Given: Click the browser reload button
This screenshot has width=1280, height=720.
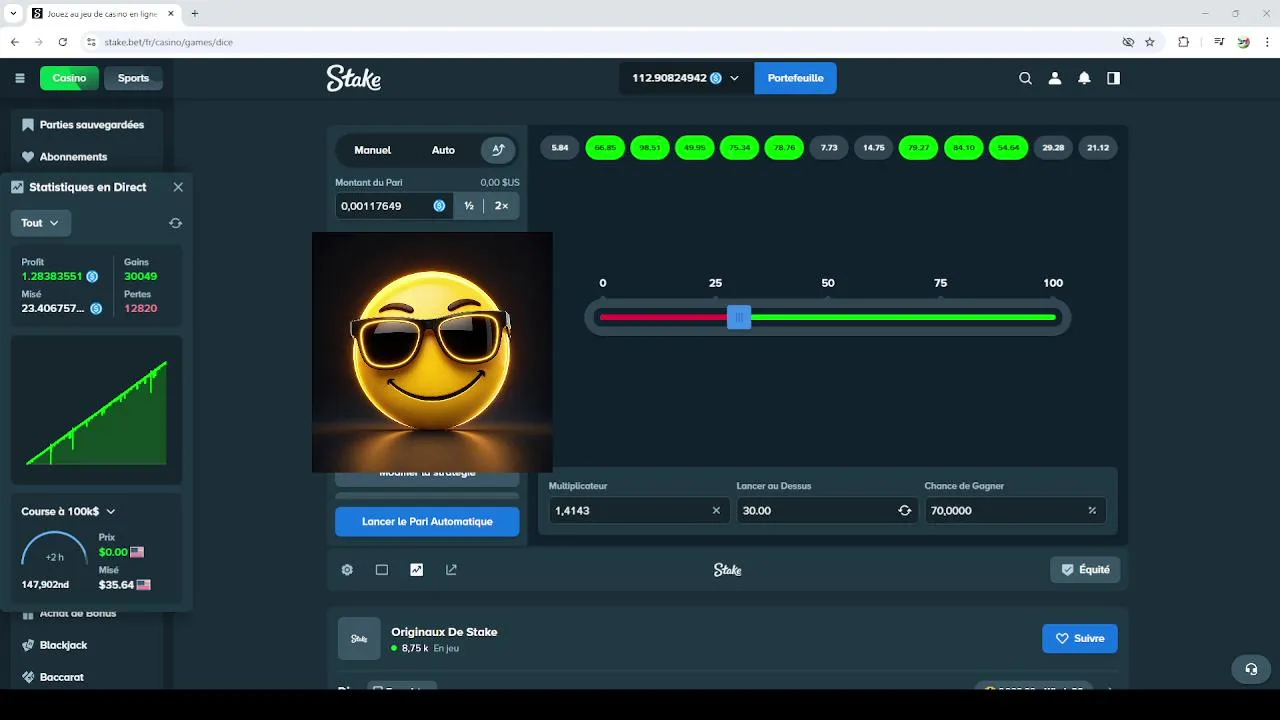Looking at the screenshot, I should [x=63, y=42].
